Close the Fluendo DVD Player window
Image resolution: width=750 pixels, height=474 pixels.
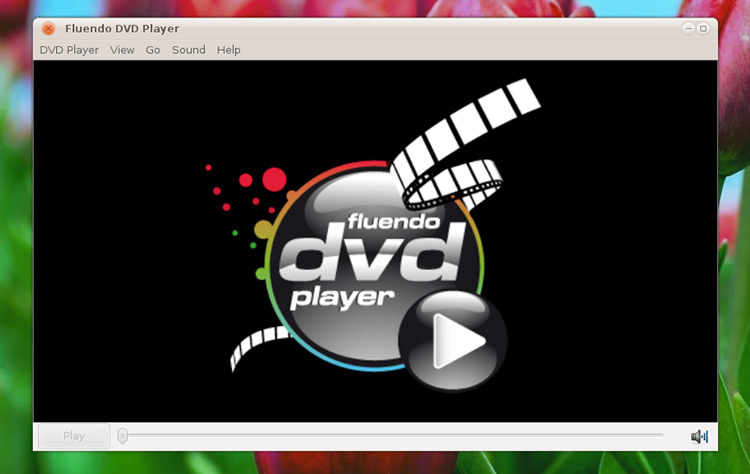click(x=48, y=29)
